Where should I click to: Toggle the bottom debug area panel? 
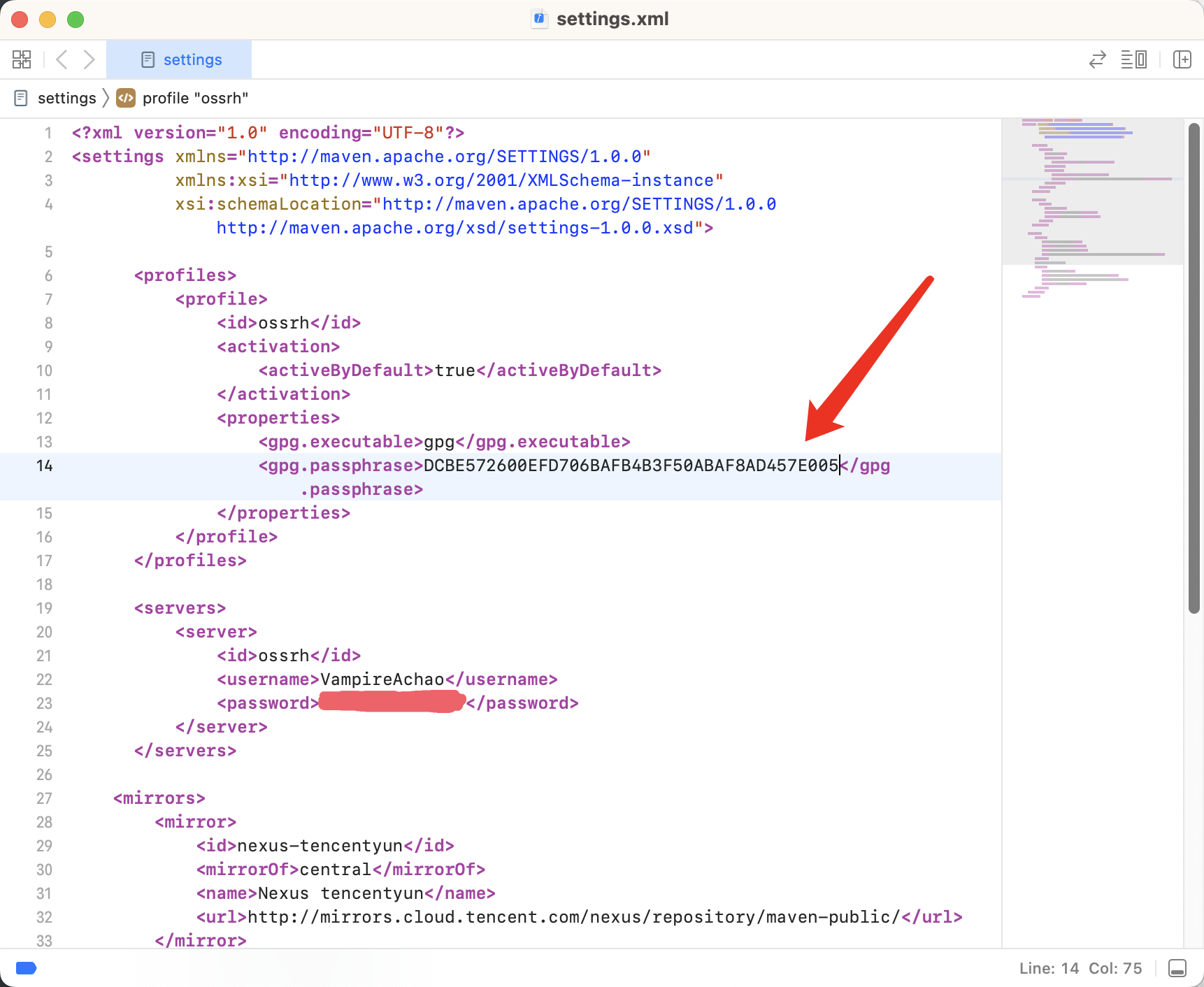pyautogui.click(x=1177, y=968)
